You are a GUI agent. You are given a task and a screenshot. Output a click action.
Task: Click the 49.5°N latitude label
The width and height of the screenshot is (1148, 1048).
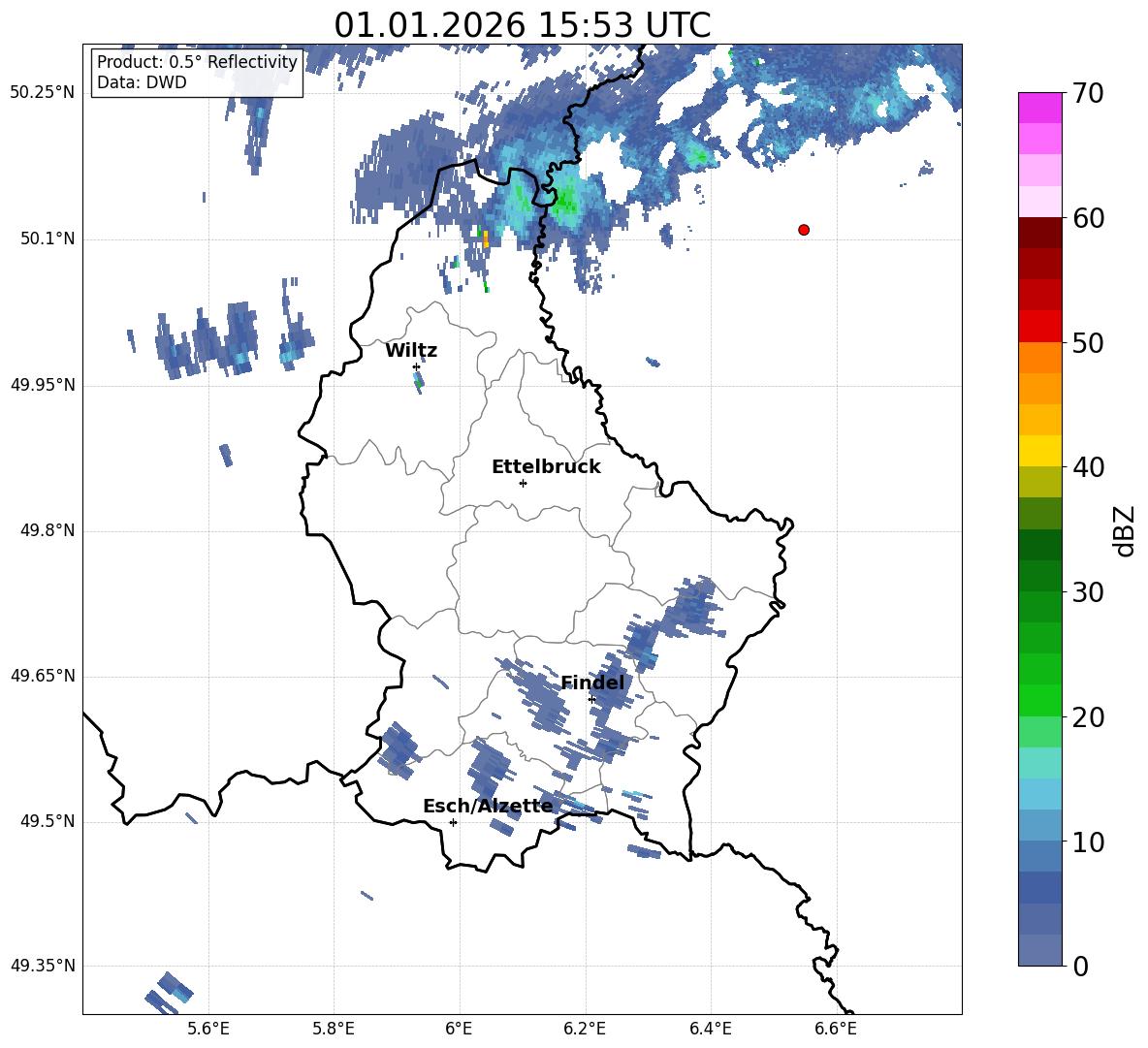(48, 821)
